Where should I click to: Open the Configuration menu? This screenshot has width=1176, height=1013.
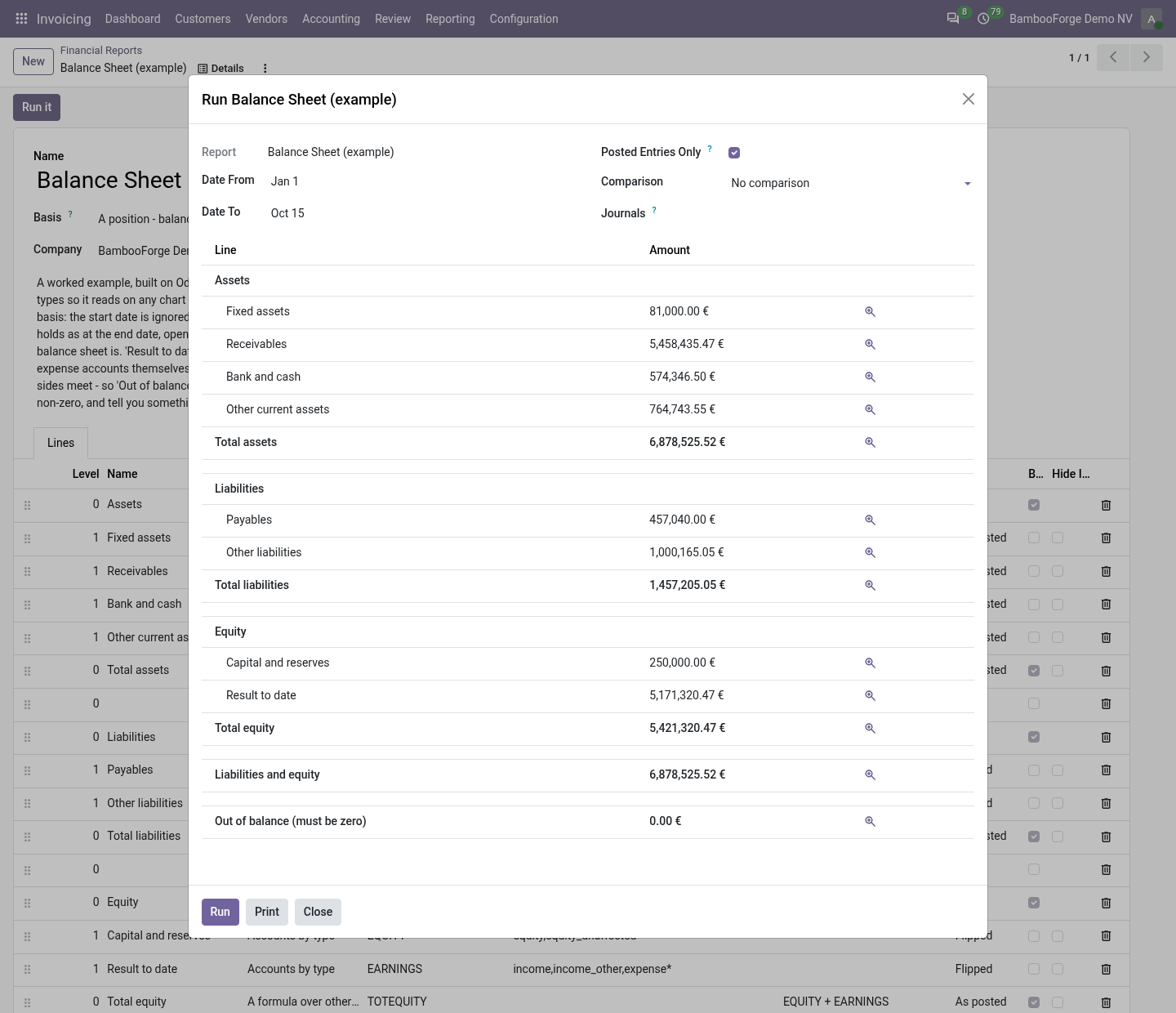coord(524,19)
